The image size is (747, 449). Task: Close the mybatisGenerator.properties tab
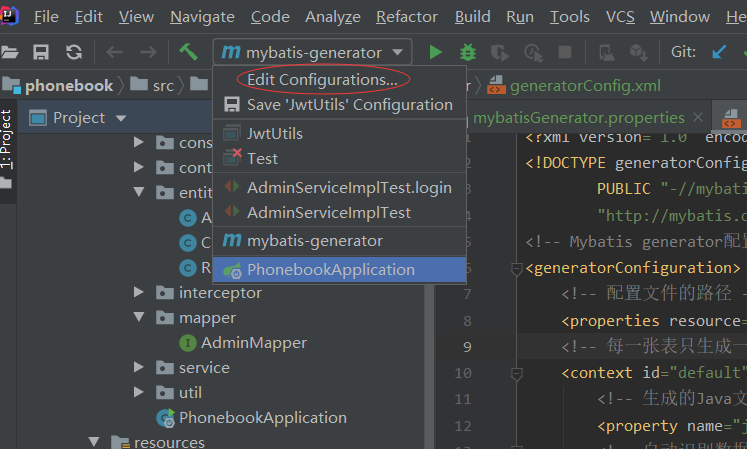(698, 117)
